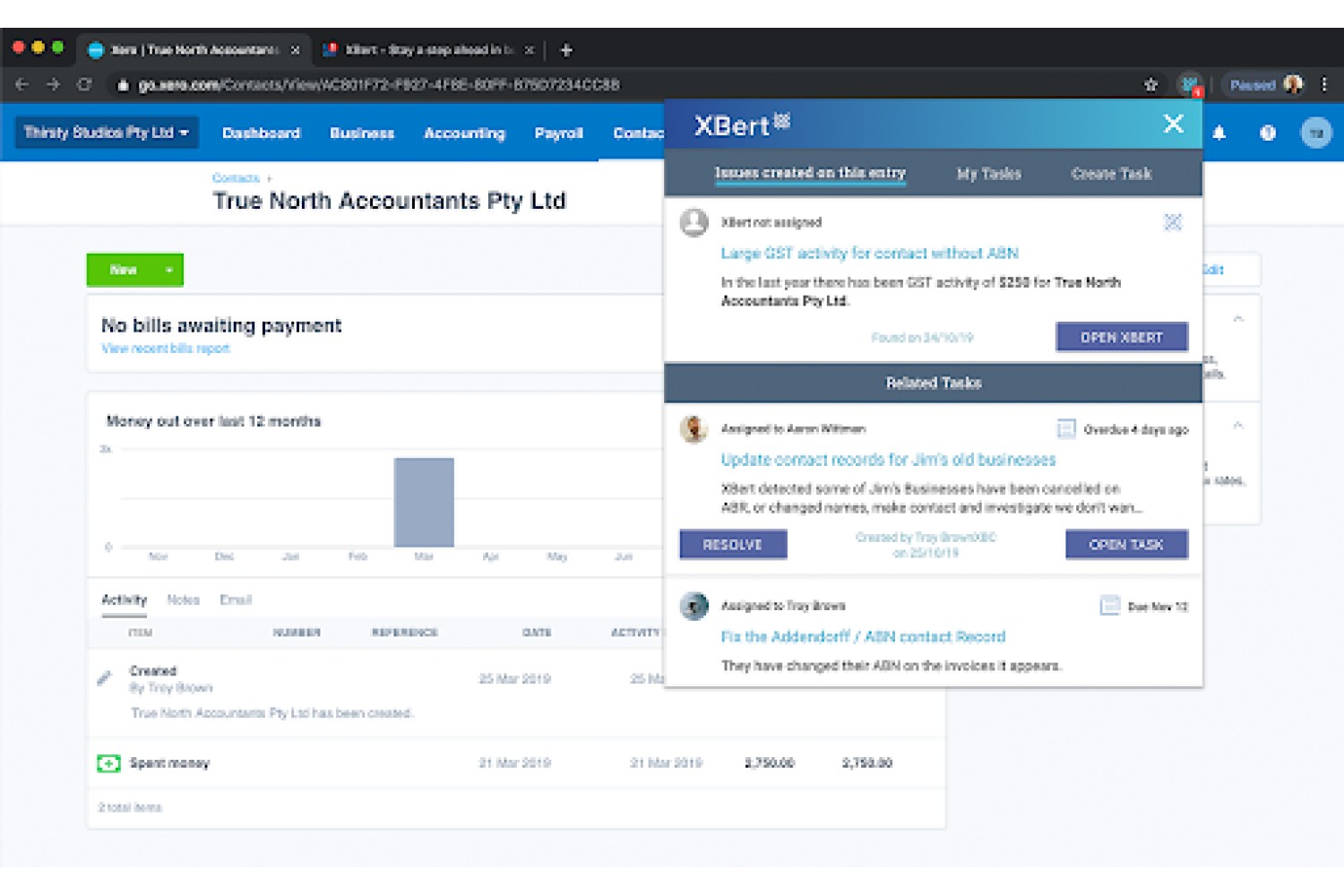This screenshot has width=1344, height=896.
Task: Open the Payroll menu
Action: (559, 133)
